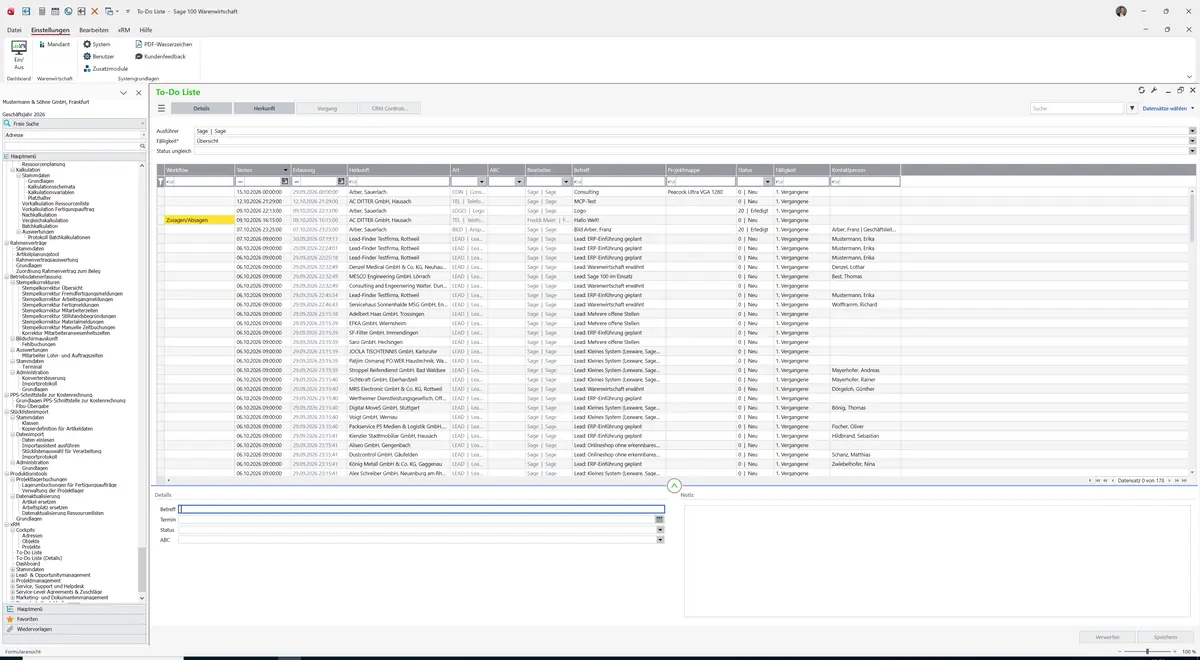Click the CRM Controls button
Image resolution: width=1200 pixels, height=660 pixels.
pyautogui.click(x=390, y=108)
